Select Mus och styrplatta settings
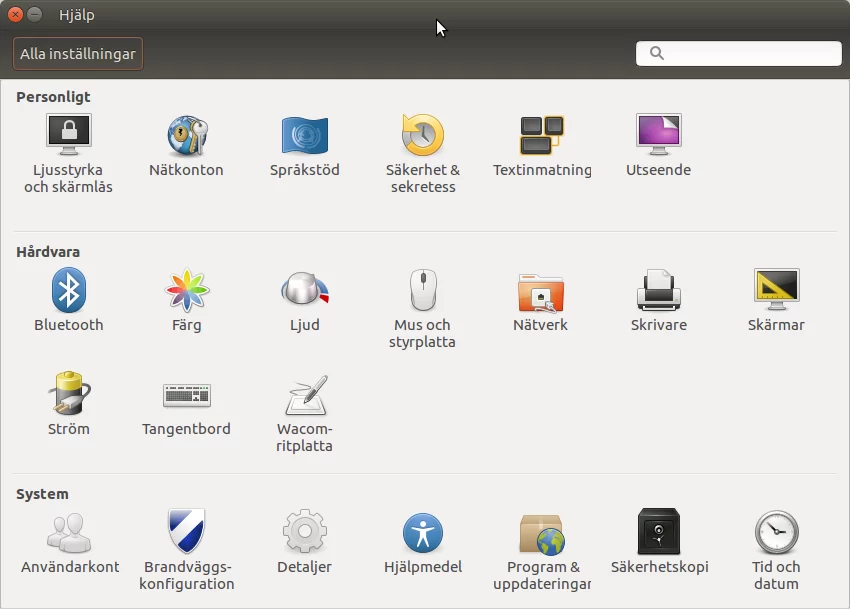This screenshot has height=609, width=850. pos(423,291)
